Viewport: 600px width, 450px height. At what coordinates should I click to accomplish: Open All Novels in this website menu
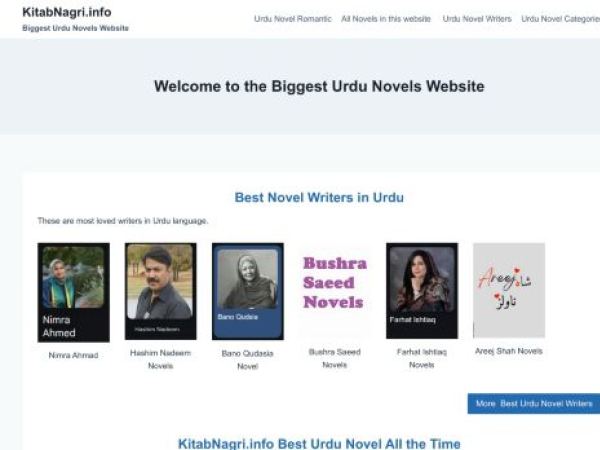[386, 19]
